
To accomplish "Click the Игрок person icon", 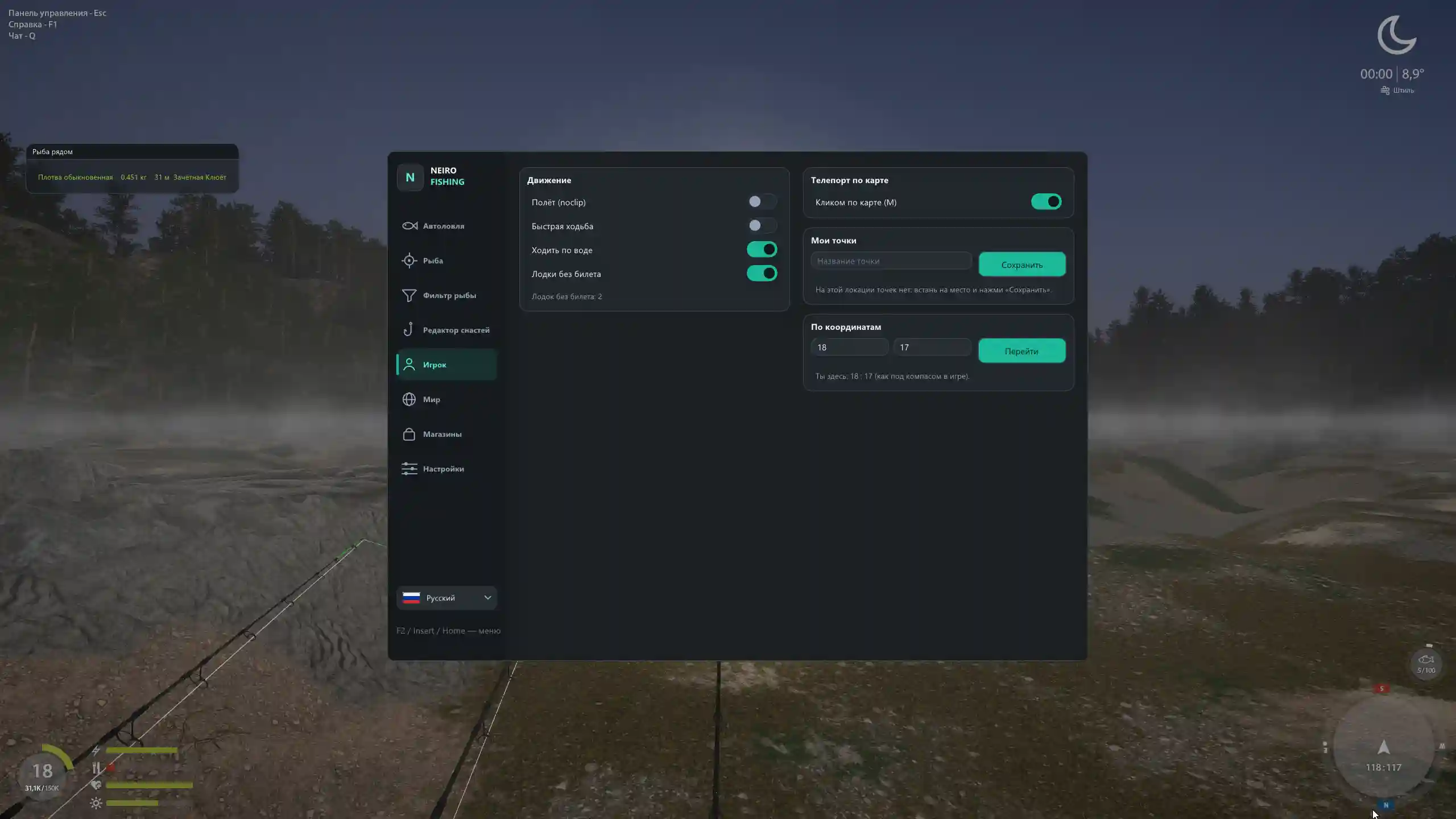I will click(x=409, y=365).
